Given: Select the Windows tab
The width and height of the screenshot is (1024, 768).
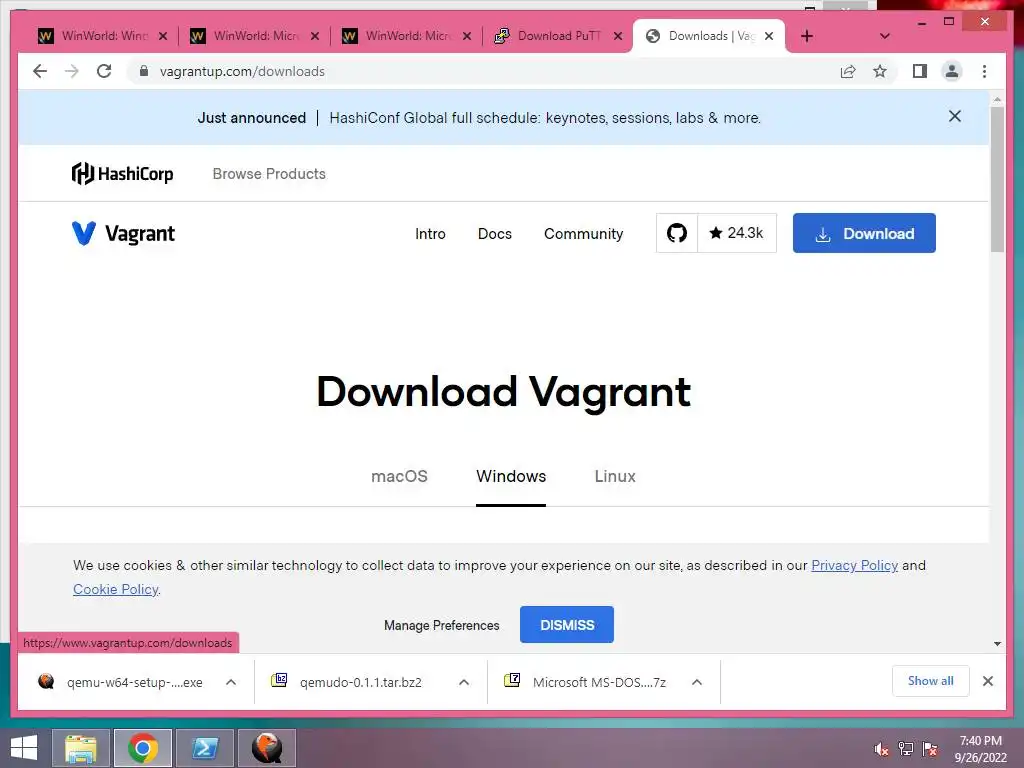Looking at the screenshot, I should pos(511,476).
